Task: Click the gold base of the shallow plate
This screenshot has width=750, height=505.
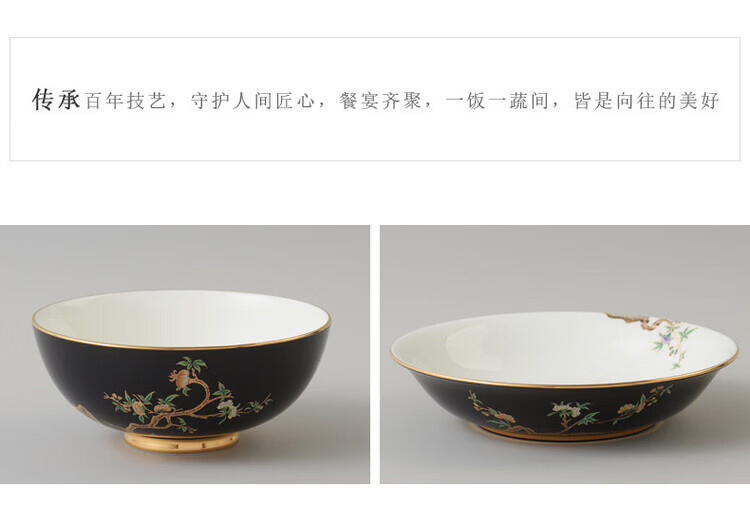Action: pos(564,434)
